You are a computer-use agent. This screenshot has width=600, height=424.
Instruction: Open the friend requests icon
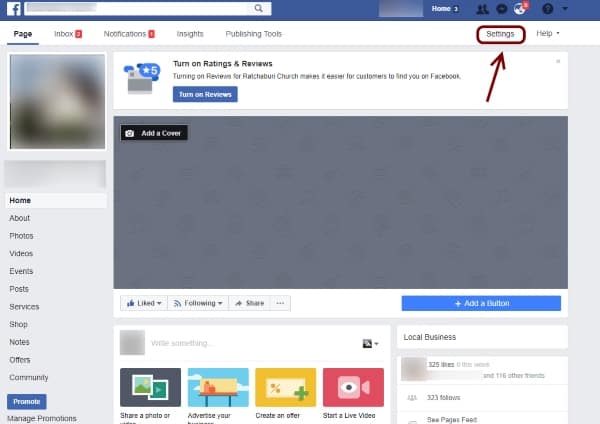483,10
